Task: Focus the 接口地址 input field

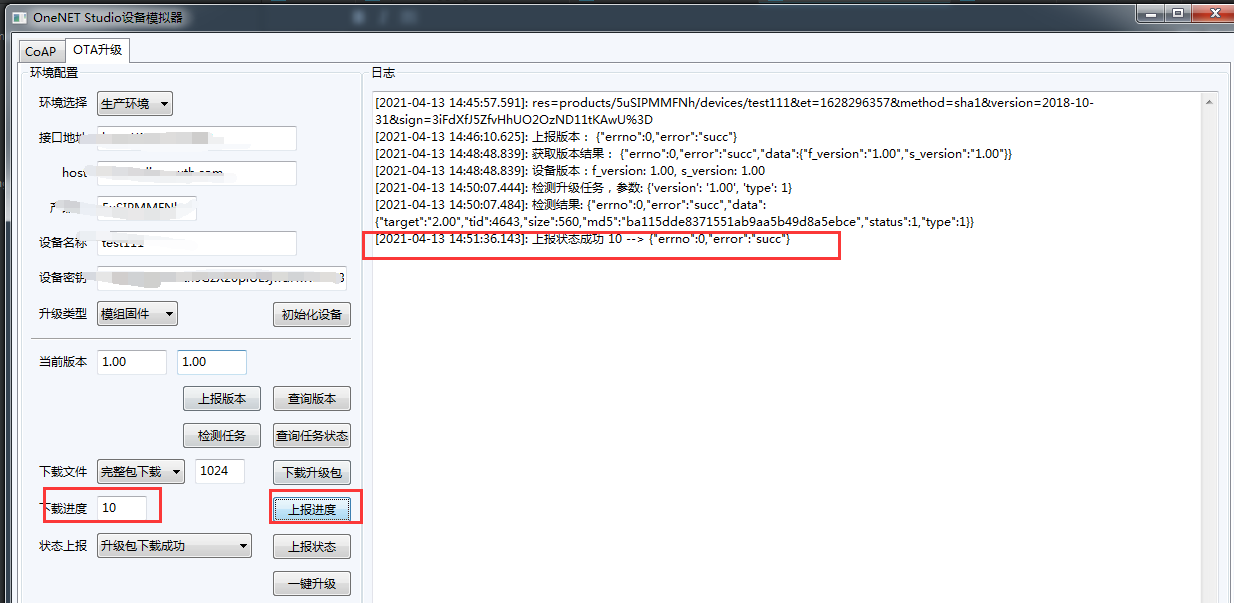Action: 197,138
